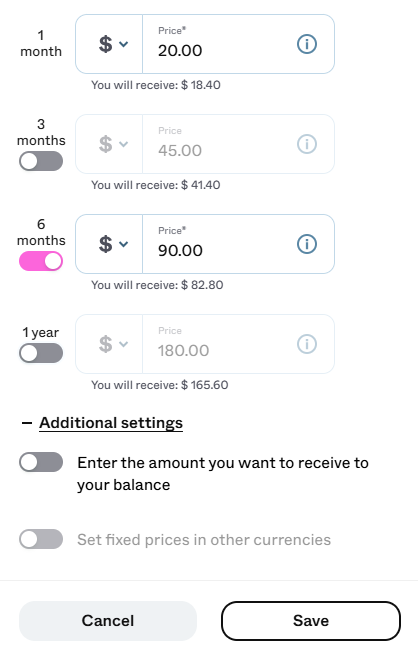The width and height of the screenshot is (418, 652).
Task: Toggle Set fixed prices in other currencies
Action: point(41,539)
